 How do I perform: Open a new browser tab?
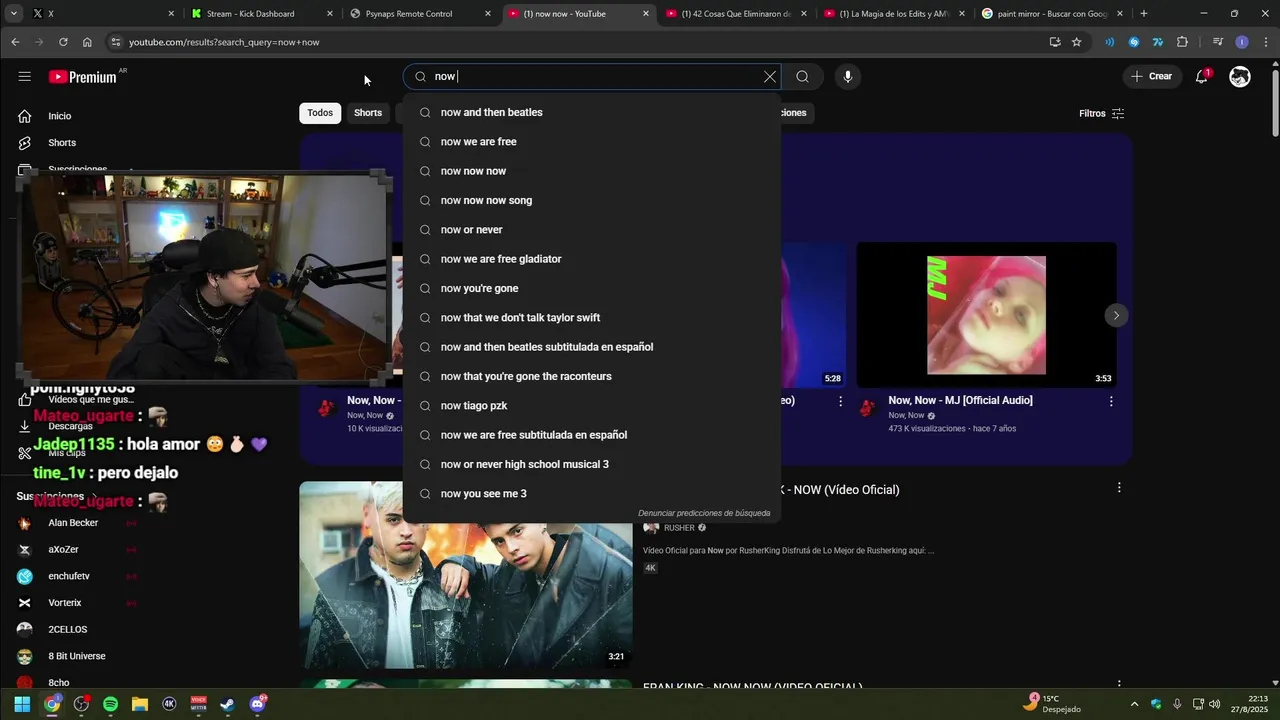[1144, 14]
